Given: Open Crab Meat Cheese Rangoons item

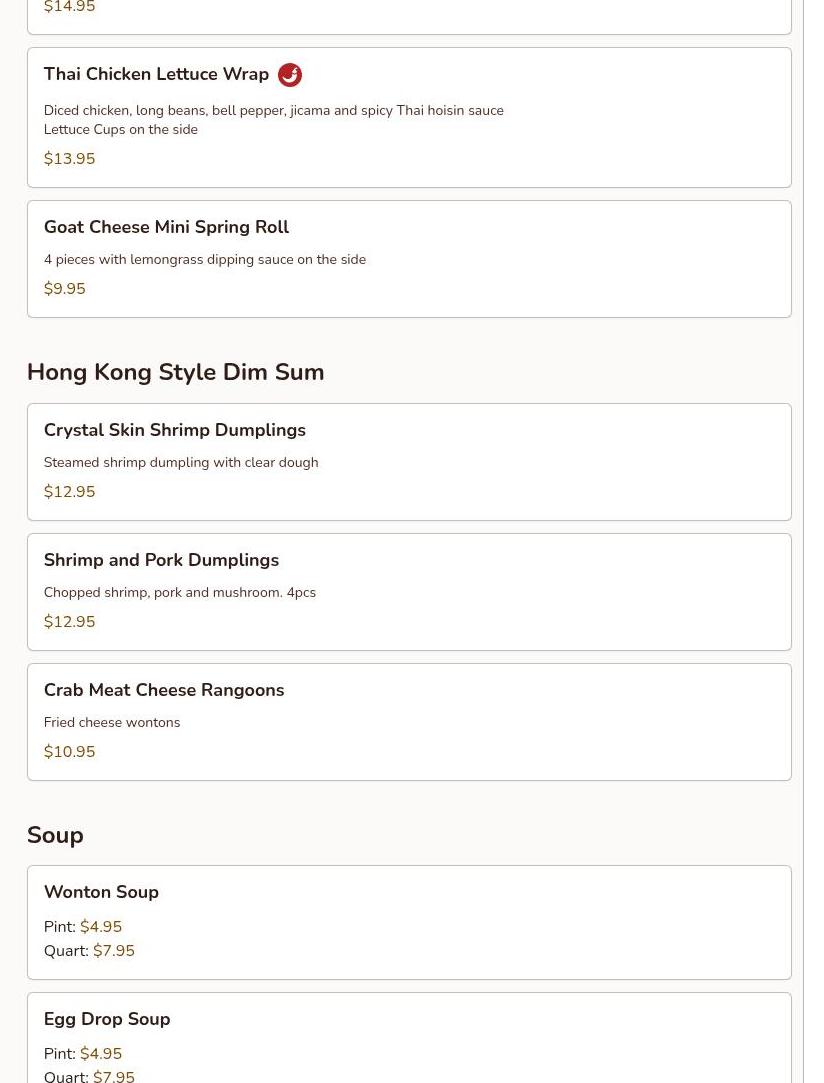Looking at the screenshot, I should (x=163, y=690).
